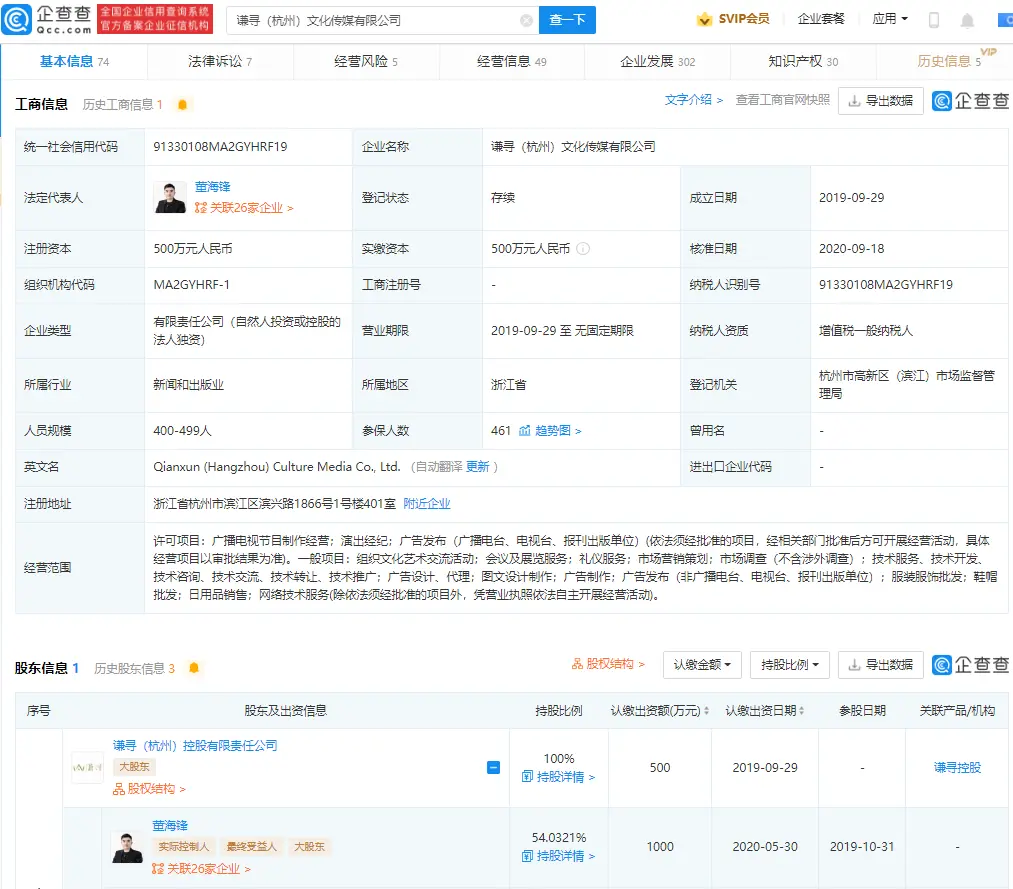Viewport: 1013px width, 889px height.
Task: Open notifications bell in the header
Action: 967,20
